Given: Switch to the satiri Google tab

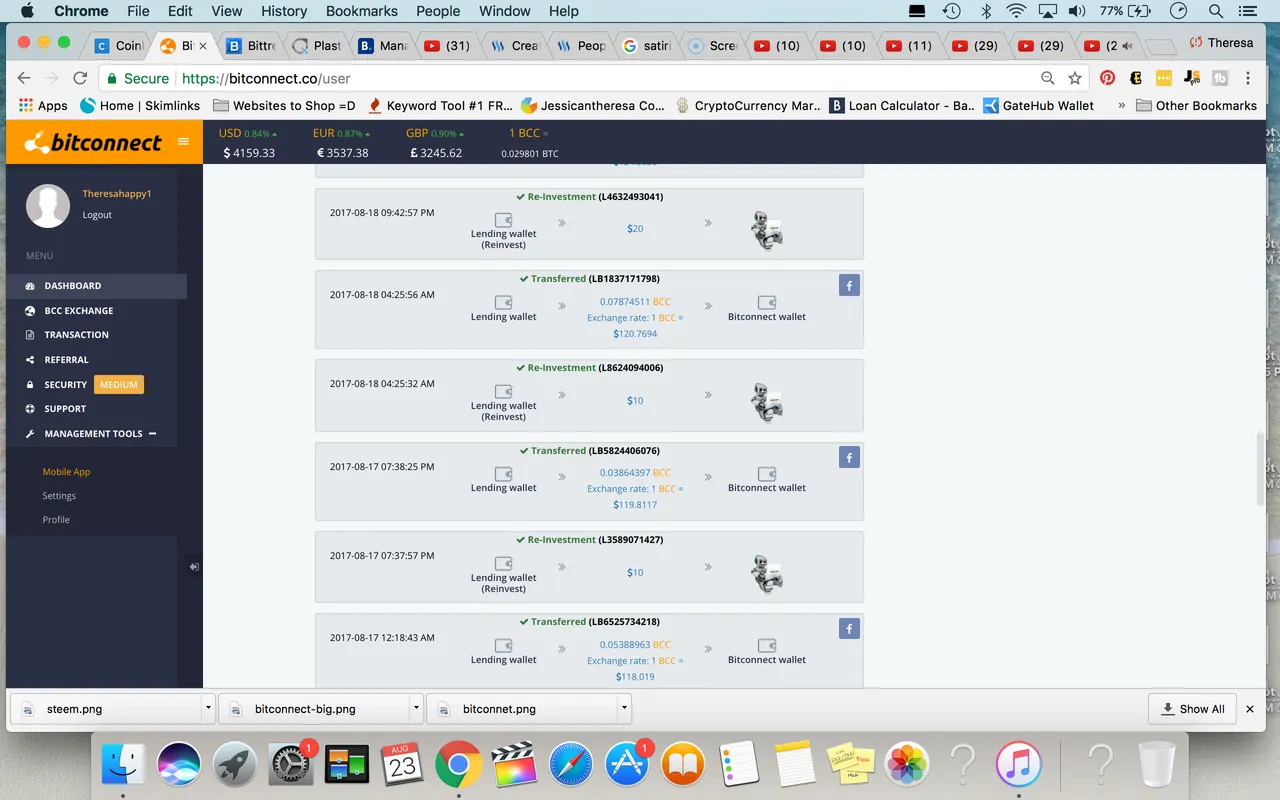Looking at the screenshot, I should (x=647, y=45).
